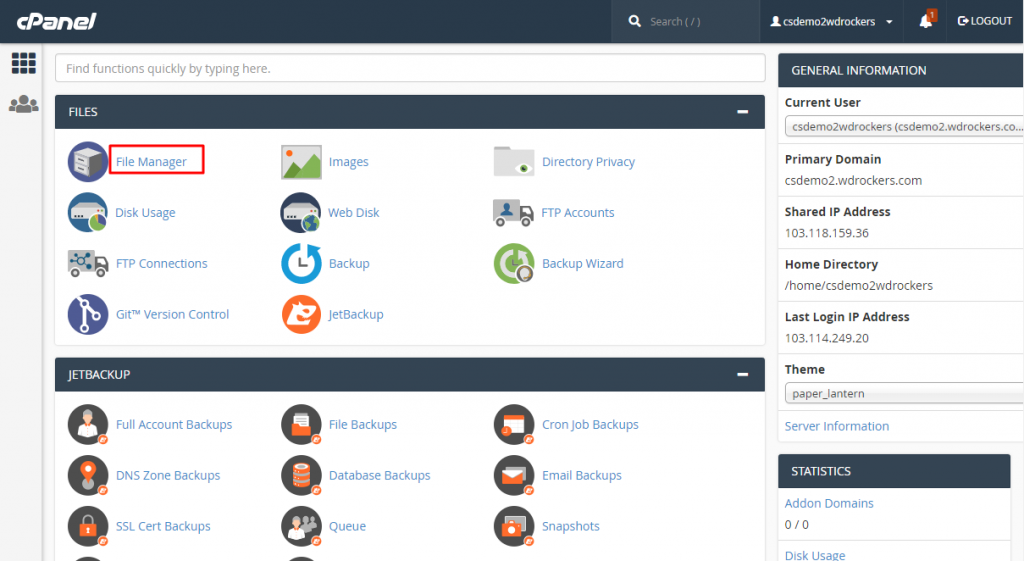Click the File Manager text link
The height and width of the screenshot is (561, 1024).
151,161
